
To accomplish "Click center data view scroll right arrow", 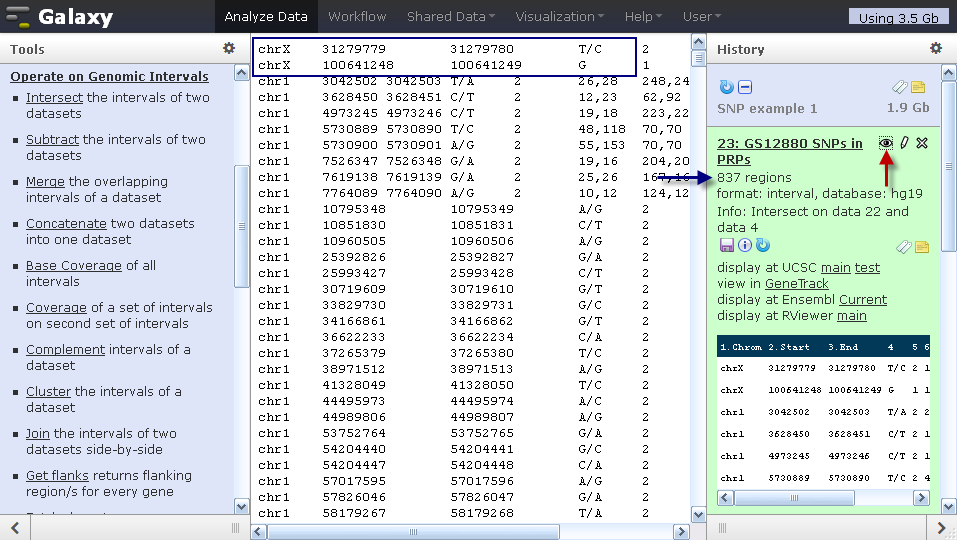I will [681, 531].
